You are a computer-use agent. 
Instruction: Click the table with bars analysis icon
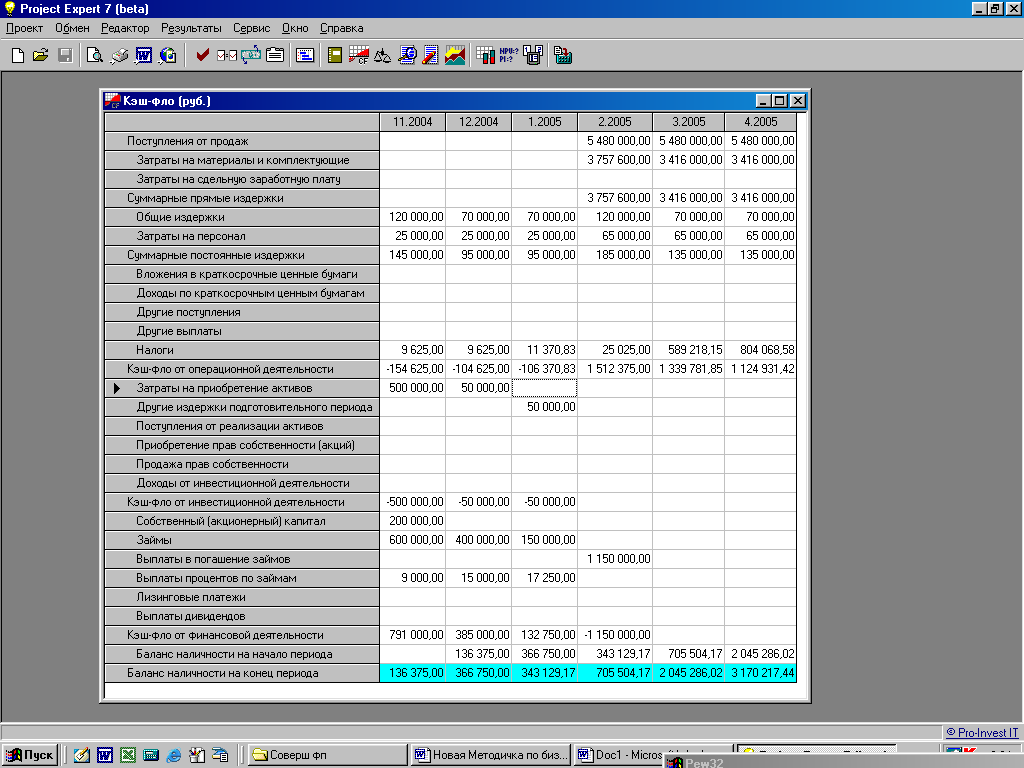[485, 56]
